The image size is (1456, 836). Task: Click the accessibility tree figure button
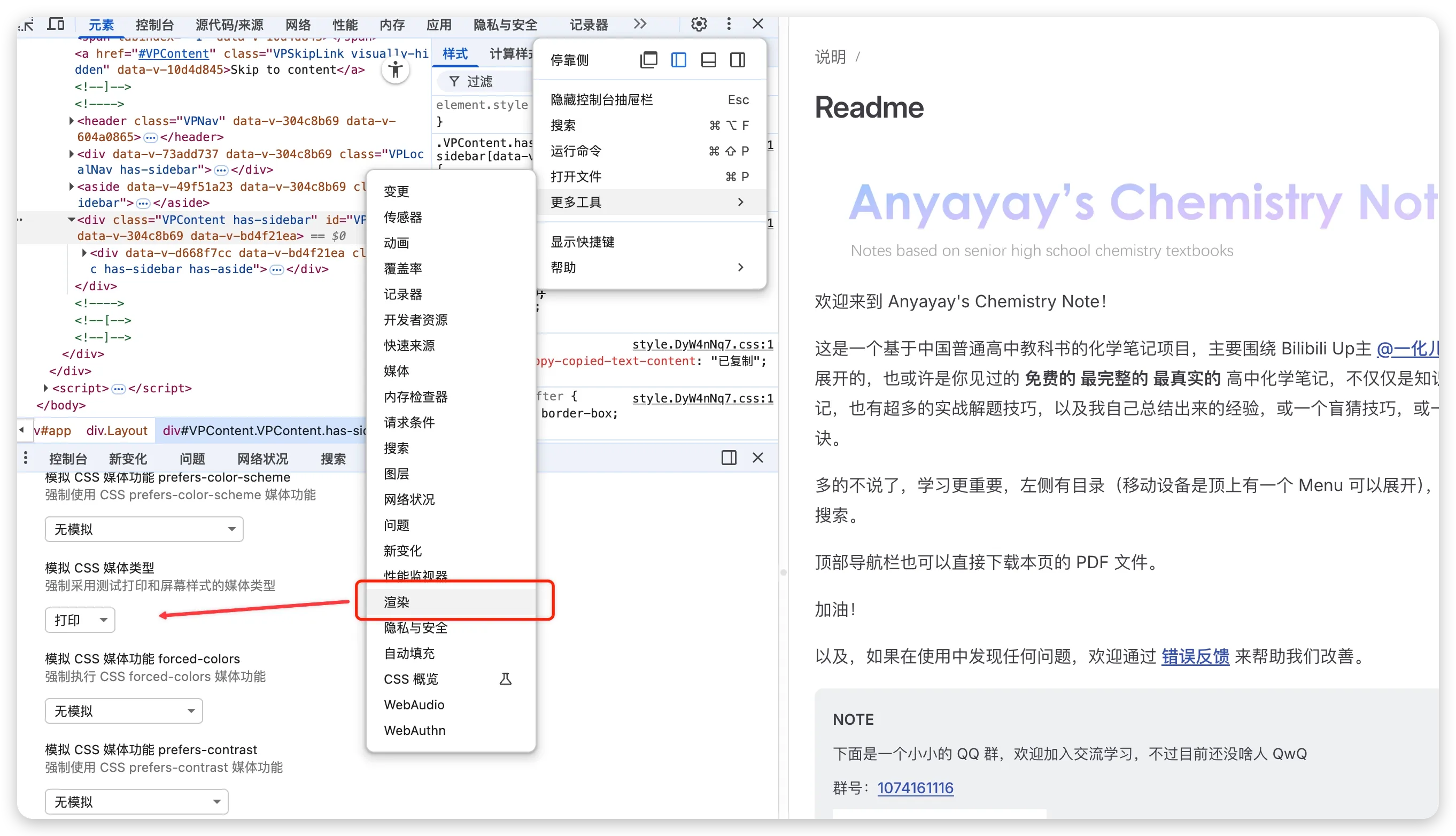click(396, 71)
